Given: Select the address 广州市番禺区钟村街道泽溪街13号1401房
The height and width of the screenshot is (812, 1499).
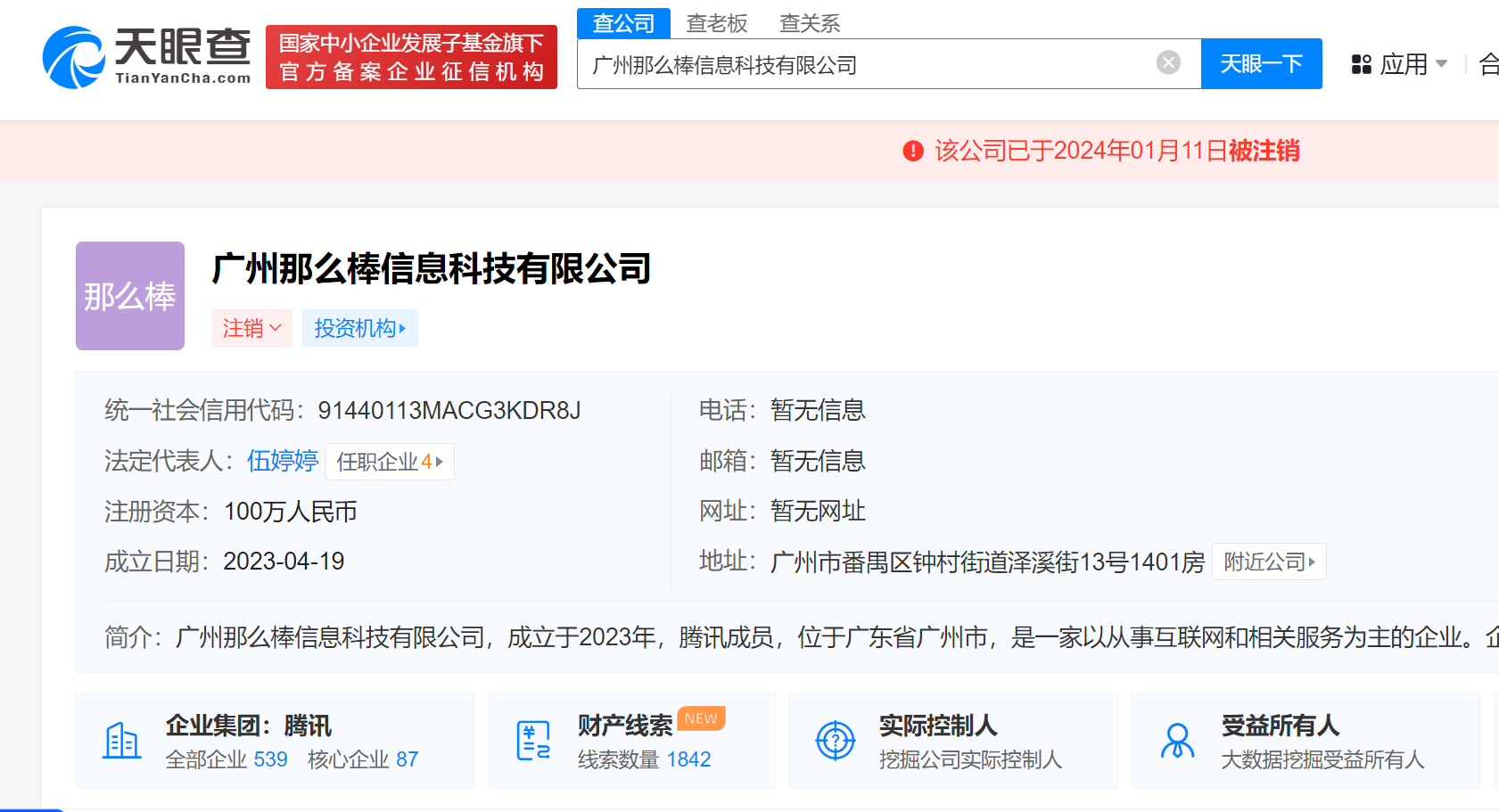Looking at the screenshot, I should pos(987,562).
